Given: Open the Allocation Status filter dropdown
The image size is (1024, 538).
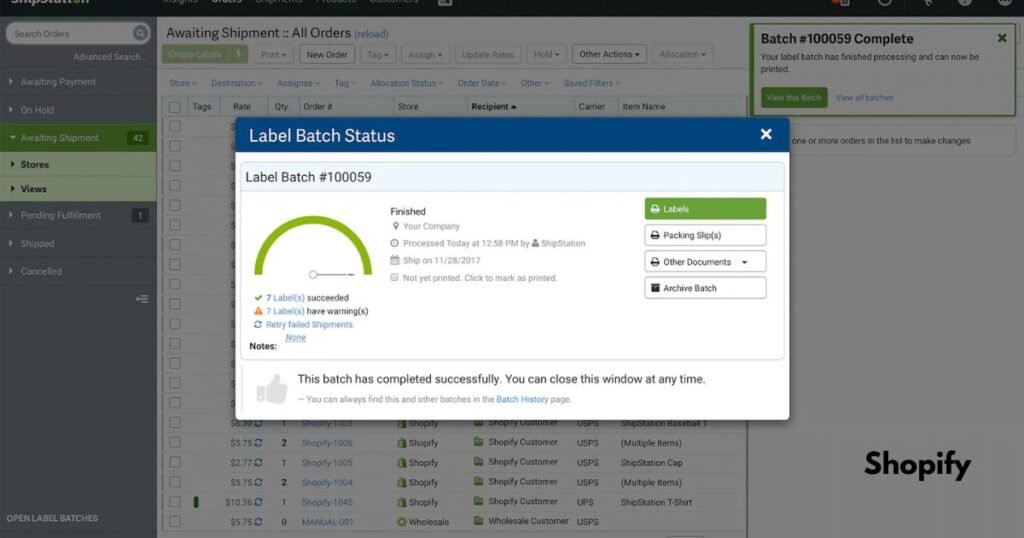Looking at the screenshot, I should (406, 83).
